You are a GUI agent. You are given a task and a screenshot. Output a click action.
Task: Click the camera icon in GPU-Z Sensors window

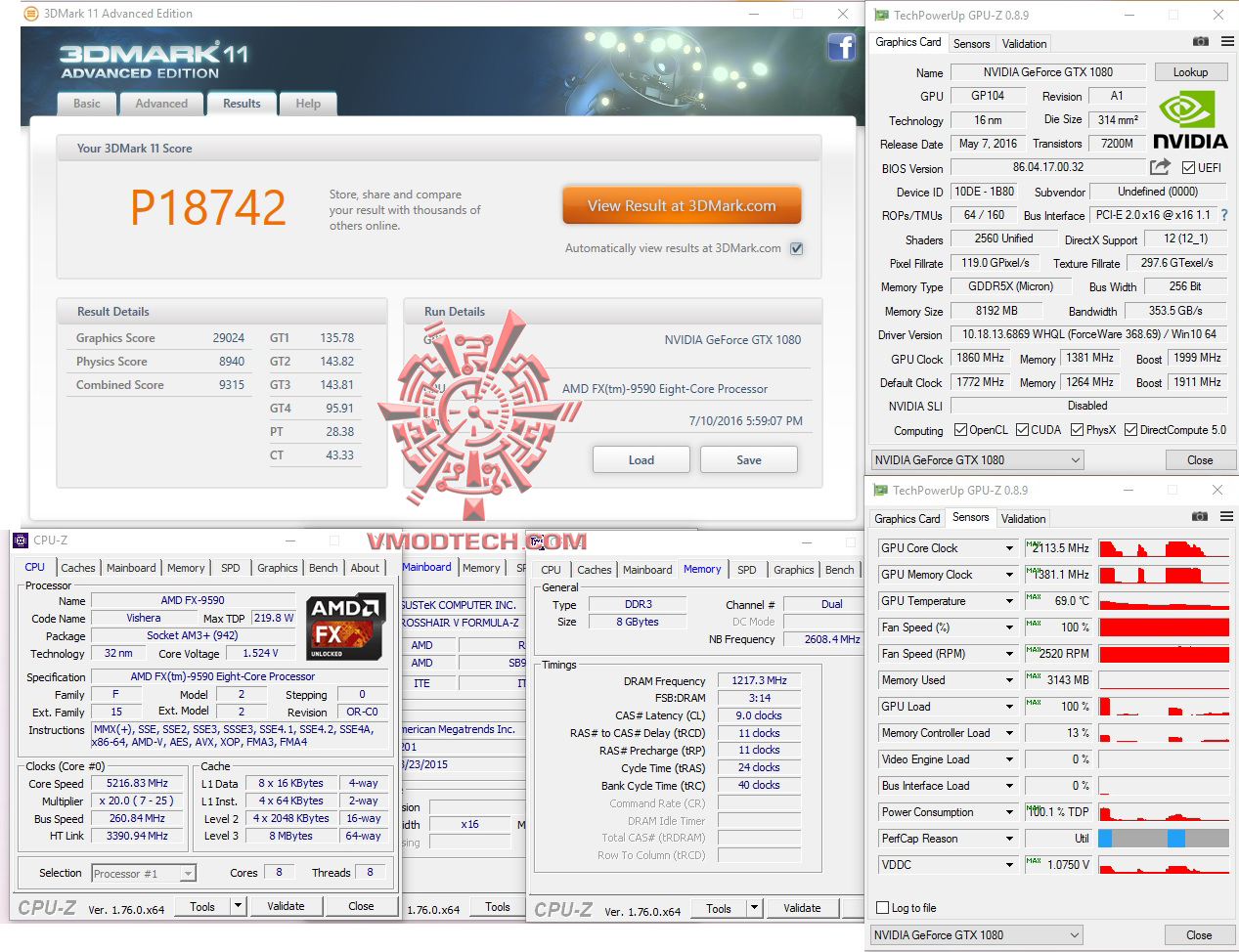coord(1200,517)
